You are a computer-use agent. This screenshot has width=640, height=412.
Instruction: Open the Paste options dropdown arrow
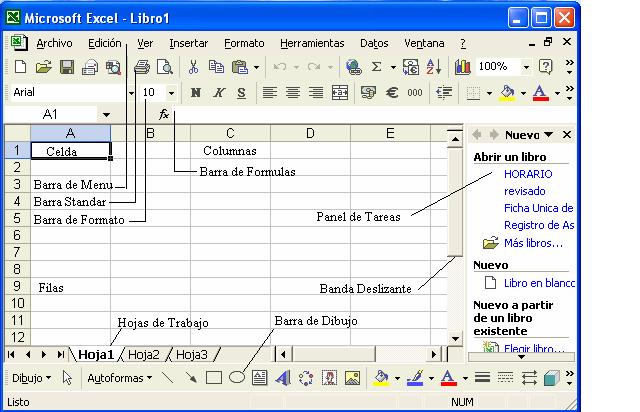tap(256, 67)
